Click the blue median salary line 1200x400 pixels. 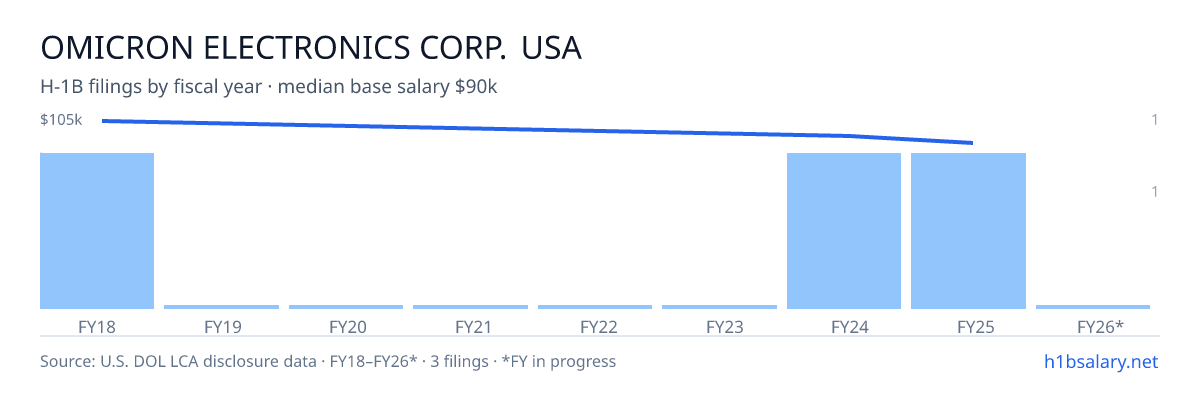click(537, 130)
